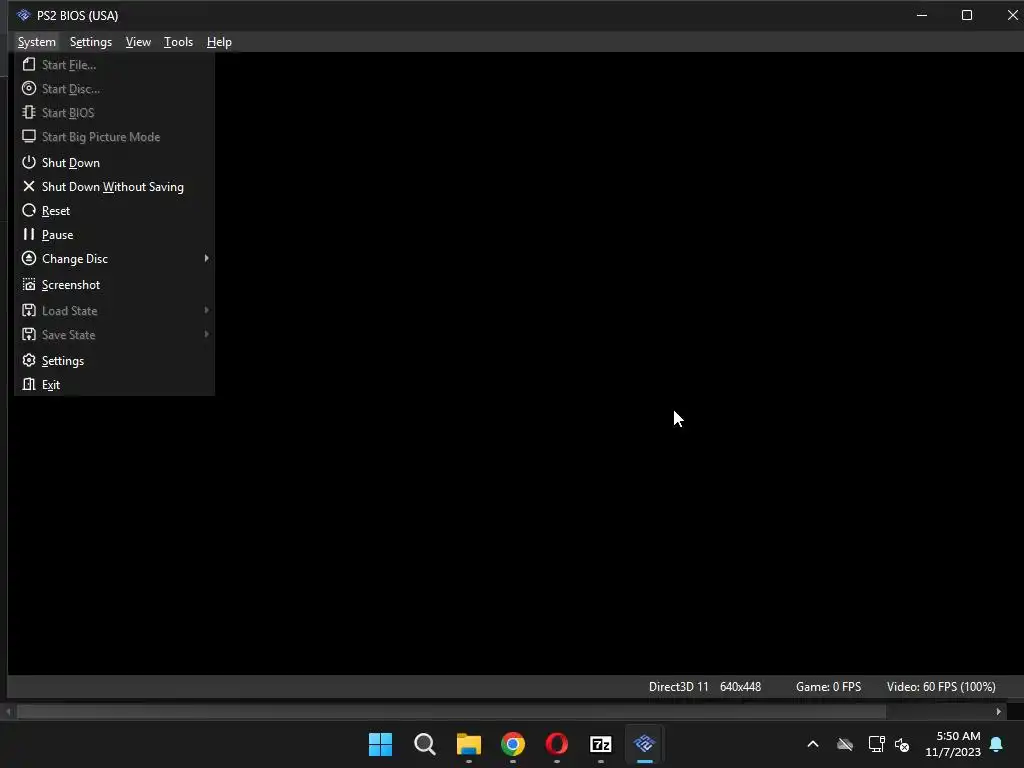Click the muted volume tray icon

(x=903, y=744)
